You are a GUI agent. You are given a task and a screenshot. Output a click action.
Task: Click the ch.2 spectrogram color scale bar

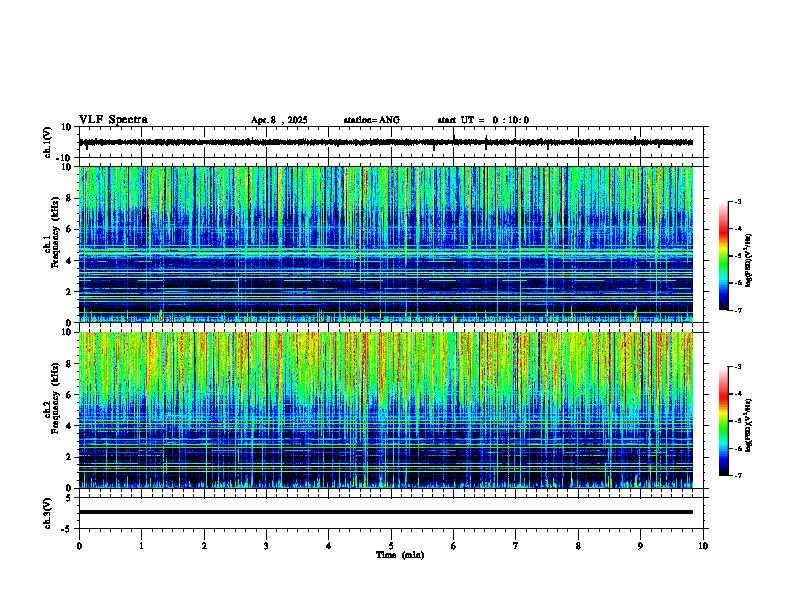(x=724, y=421)
